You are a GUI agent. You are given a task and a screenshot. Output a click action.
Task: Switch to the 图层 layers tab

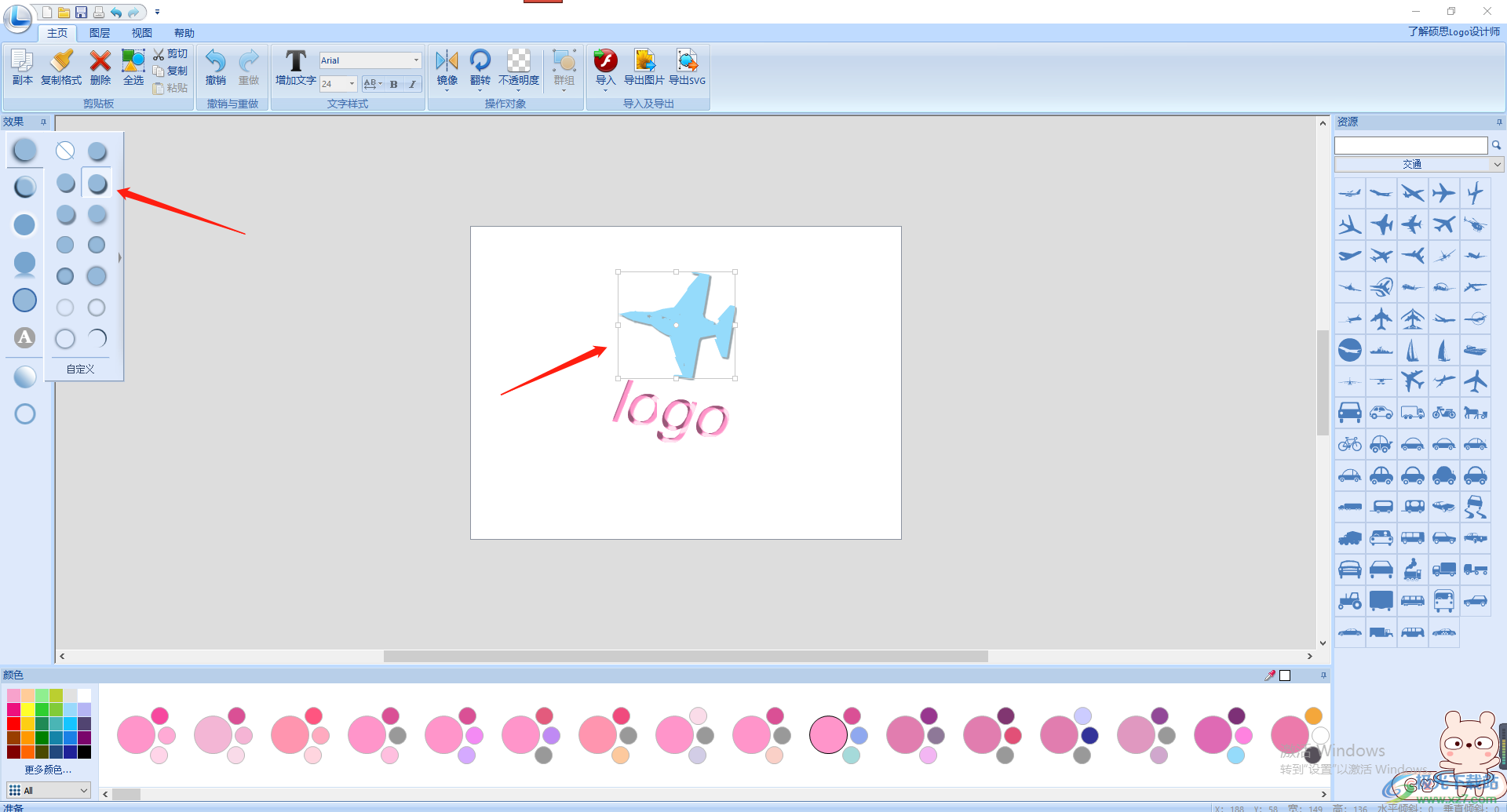[100, 33]
